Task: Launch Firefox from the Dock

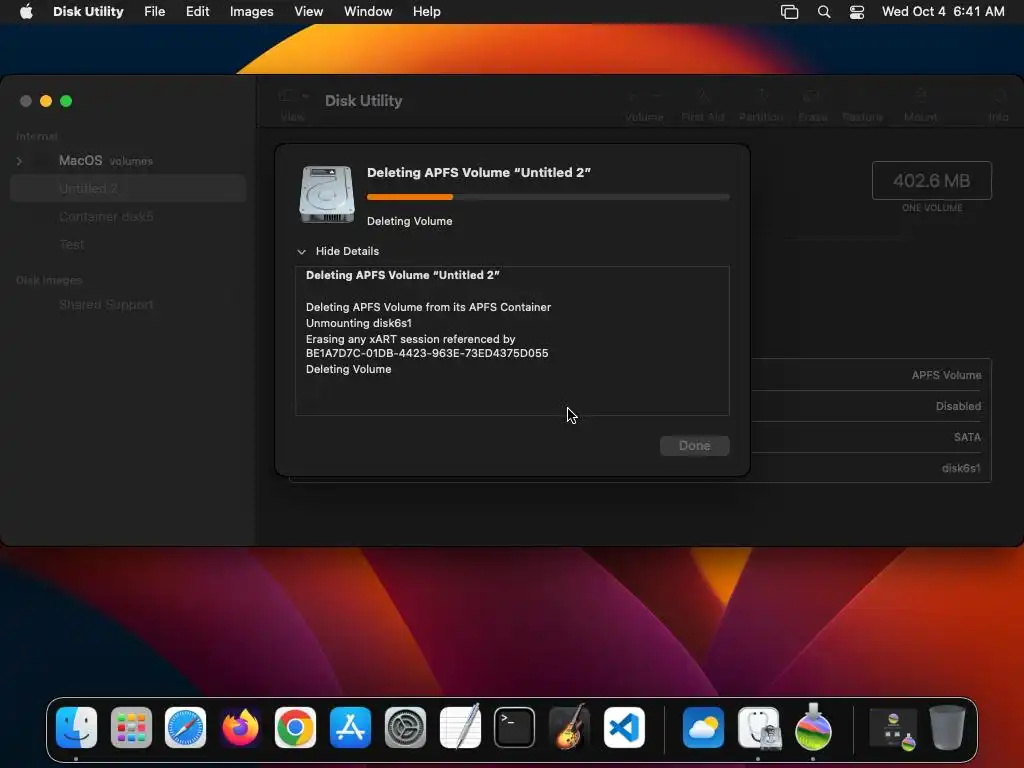Action: click(x=240, y=727)
